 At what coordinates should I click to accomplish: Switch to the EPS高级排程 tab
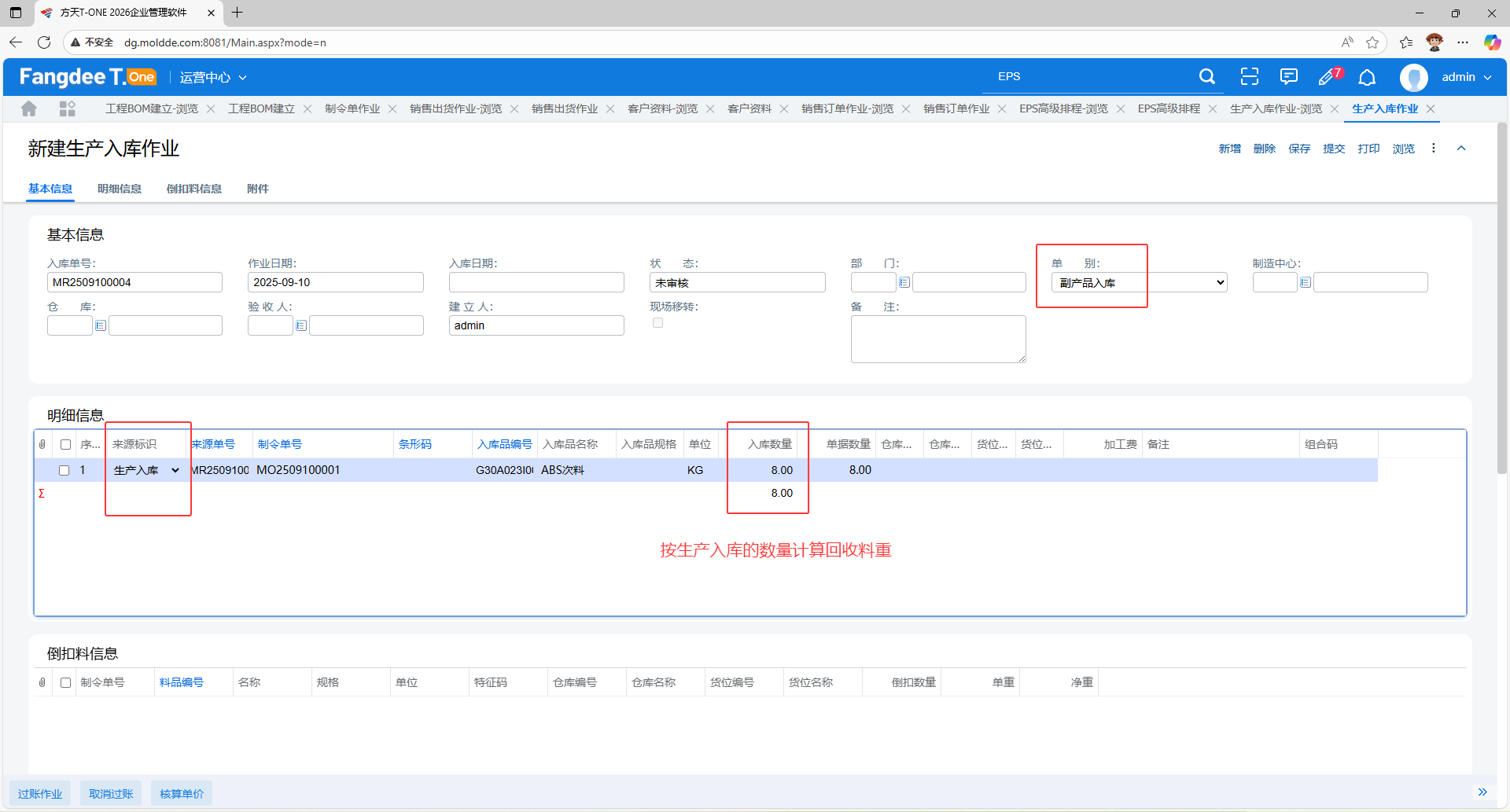[x=1168, y=109]
